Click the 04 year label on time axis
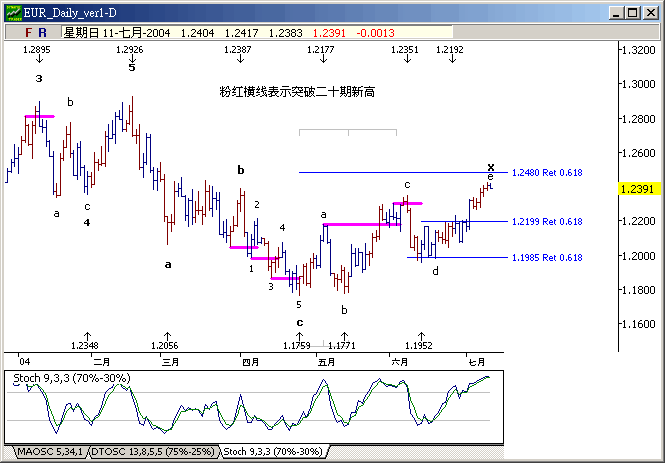 (x=25, y=362)
